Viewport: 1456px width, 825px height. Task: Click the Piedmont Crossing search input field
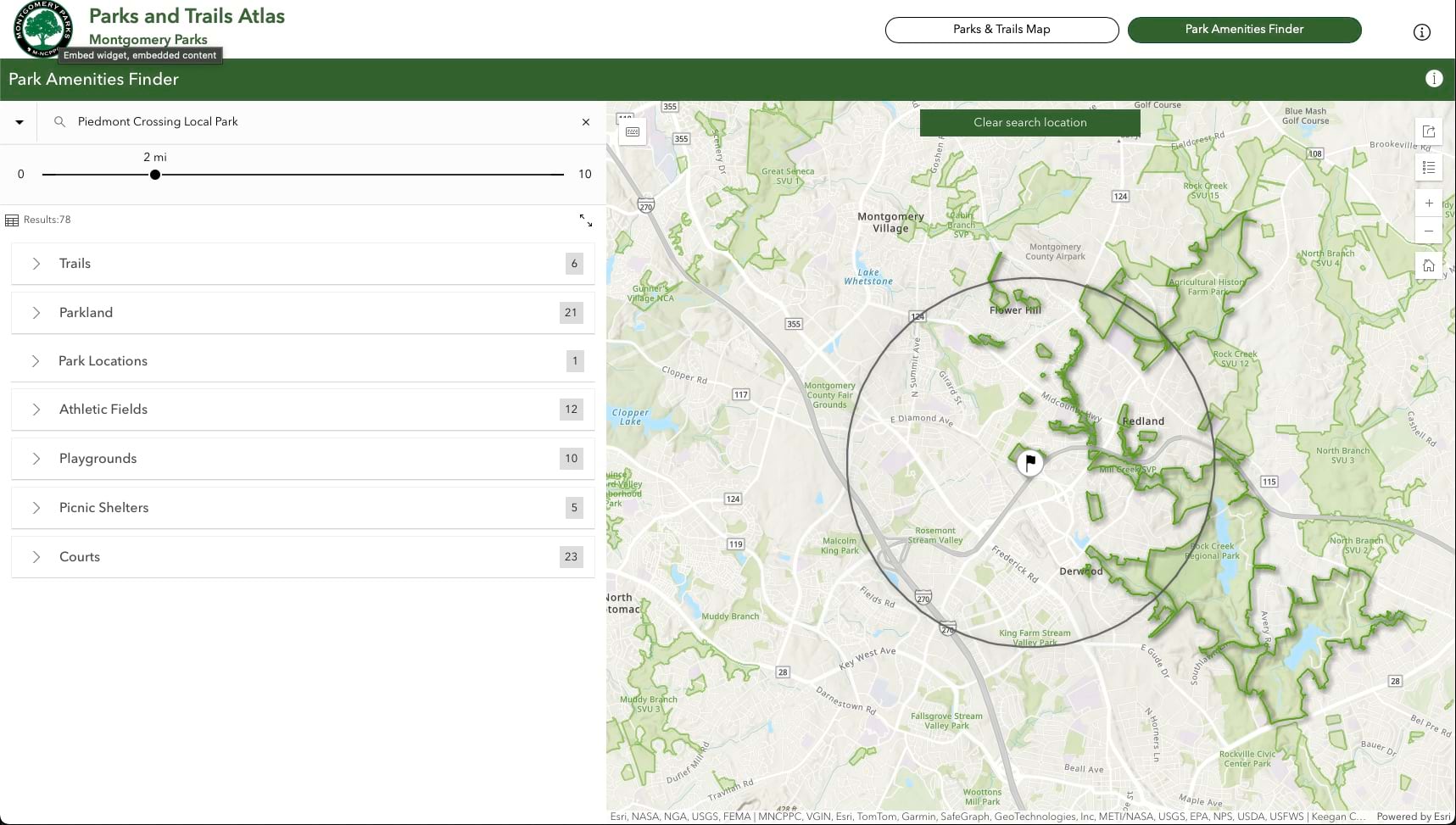pyautogui.click(x=254, y=121)
